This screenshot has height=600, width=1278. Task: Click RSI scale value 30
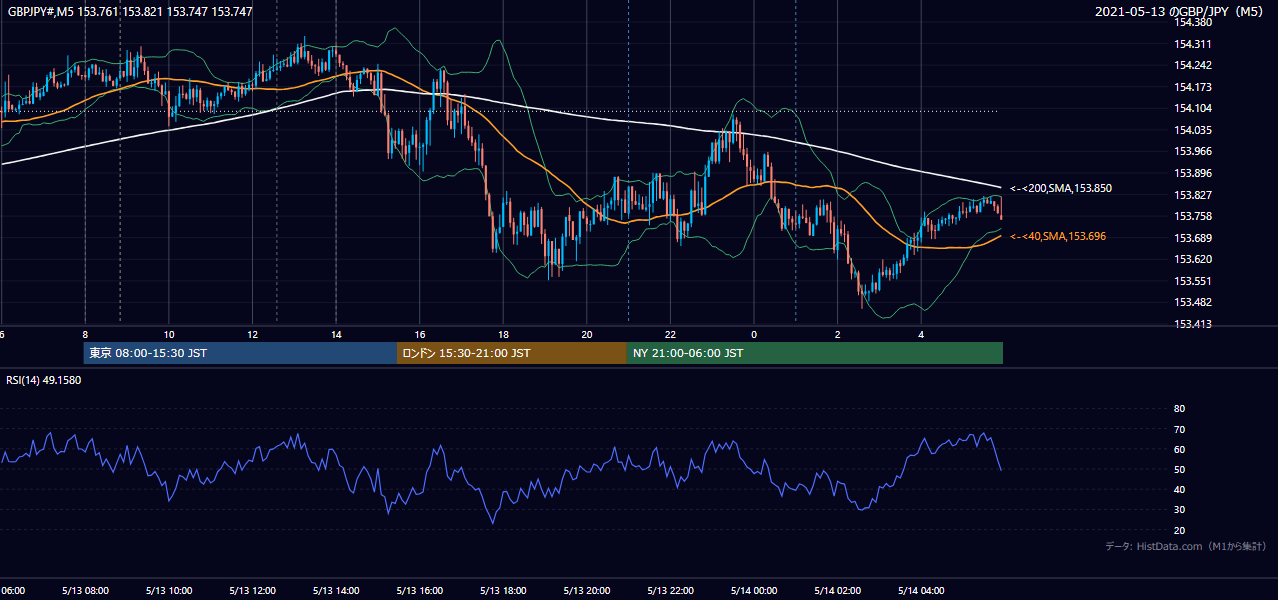pyautogui.click(x=1179, y=510)
